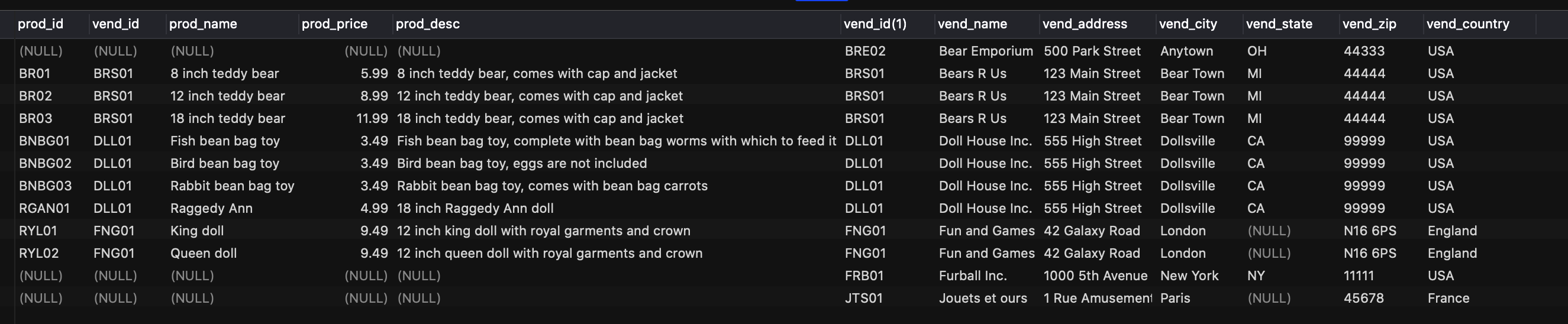1568x324 pixels.
Task: Click the France country cell
Action: tap(1448, 299)
